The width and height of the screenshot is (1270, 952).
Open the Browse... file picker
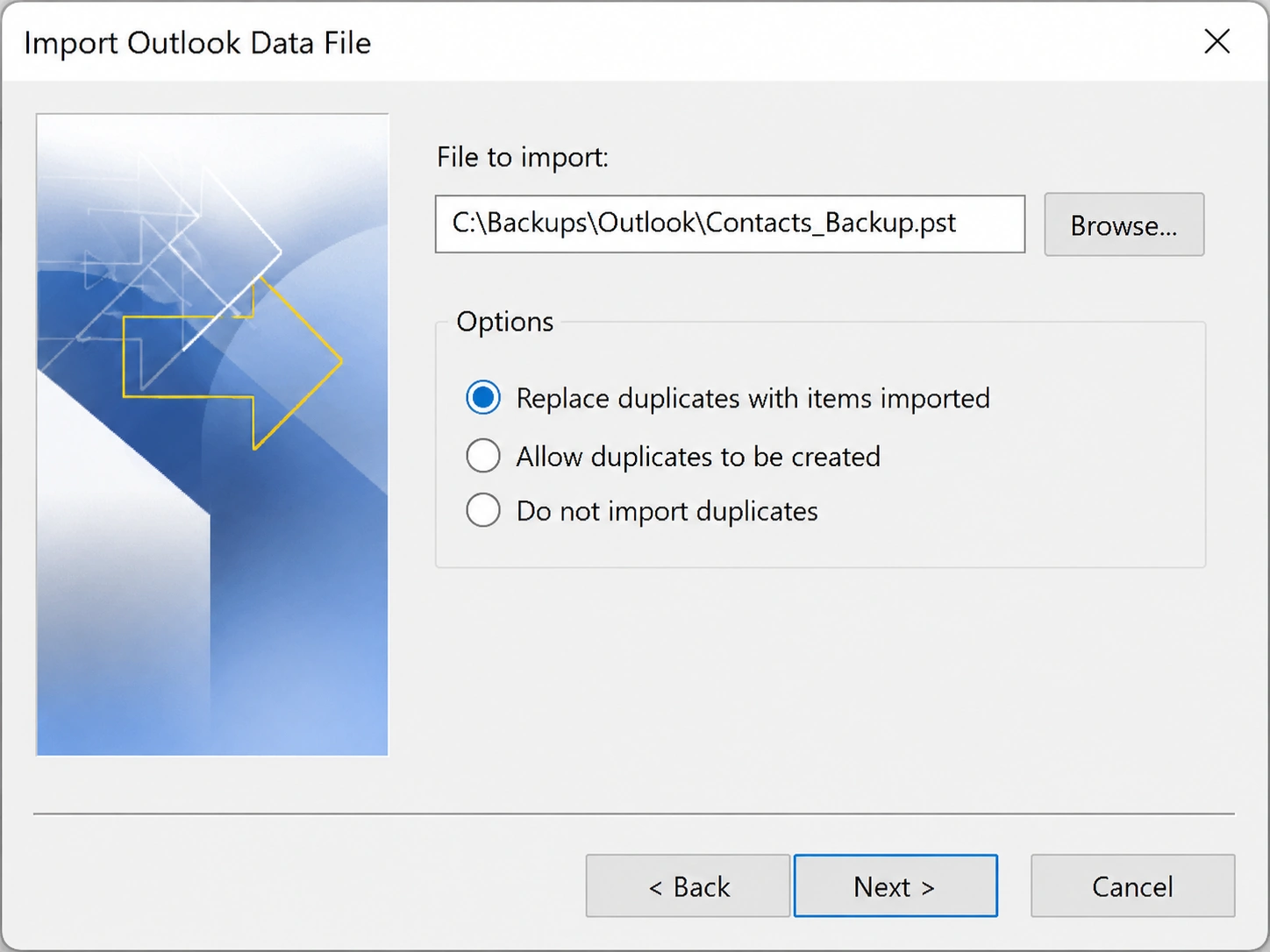[1124, 224]
